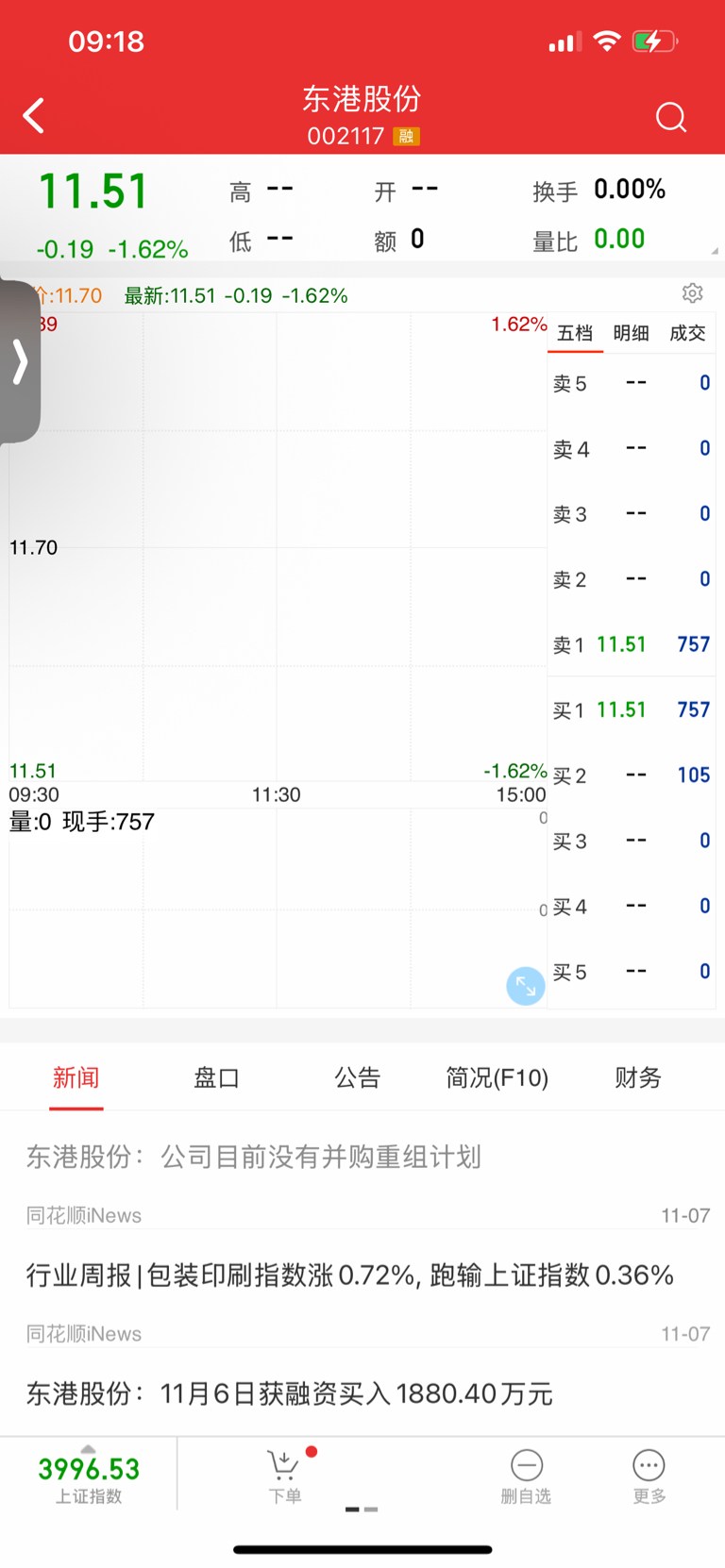
Task: Tap the 量比 0.00 value
Action: 619,239
